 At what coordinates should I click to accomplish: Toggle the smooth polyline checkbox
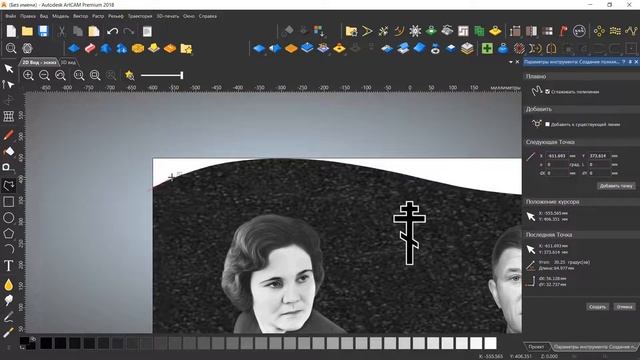pyautogui.click(x=547, y=91)
